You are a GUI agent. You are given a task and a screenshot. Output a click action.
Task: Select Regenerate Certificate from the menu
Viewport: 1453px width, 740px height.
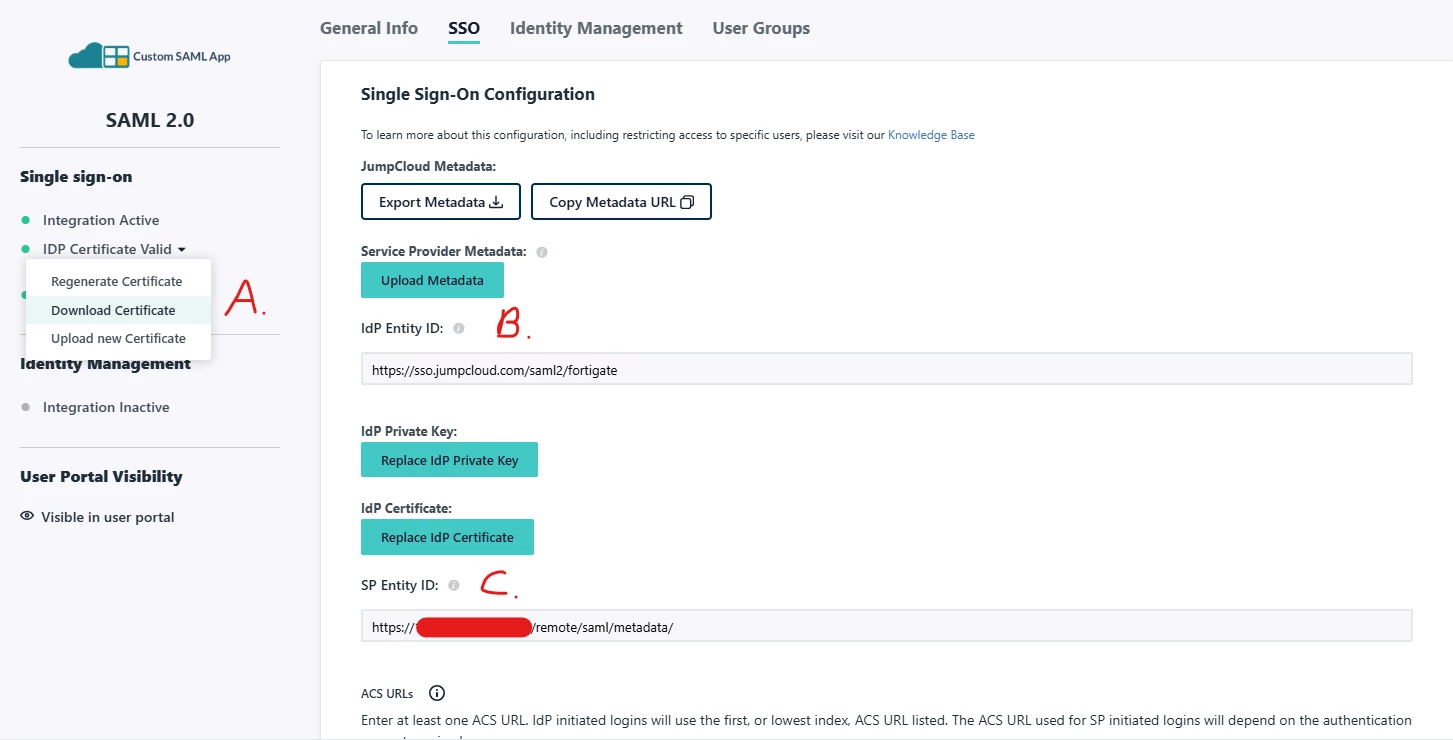[x=117, y=281]
